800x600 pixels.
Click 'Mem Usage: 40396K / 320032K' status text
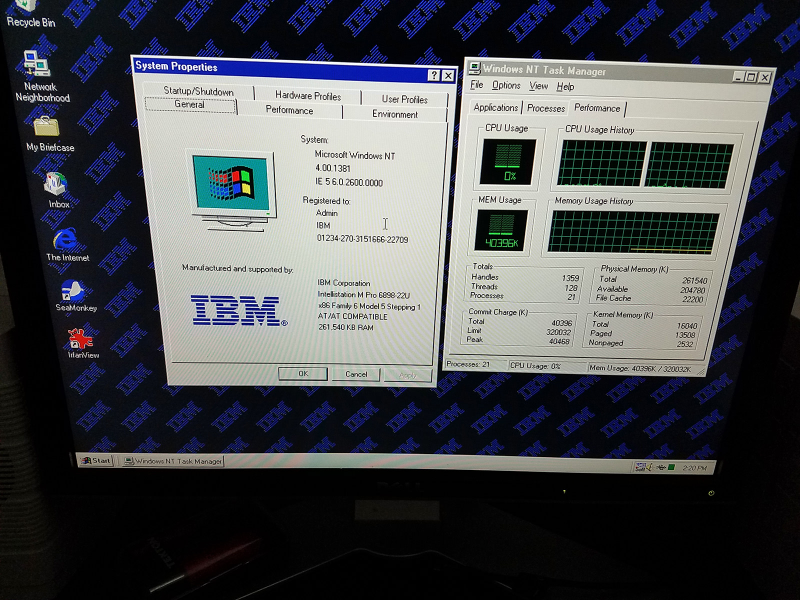(x=640, y=368)
